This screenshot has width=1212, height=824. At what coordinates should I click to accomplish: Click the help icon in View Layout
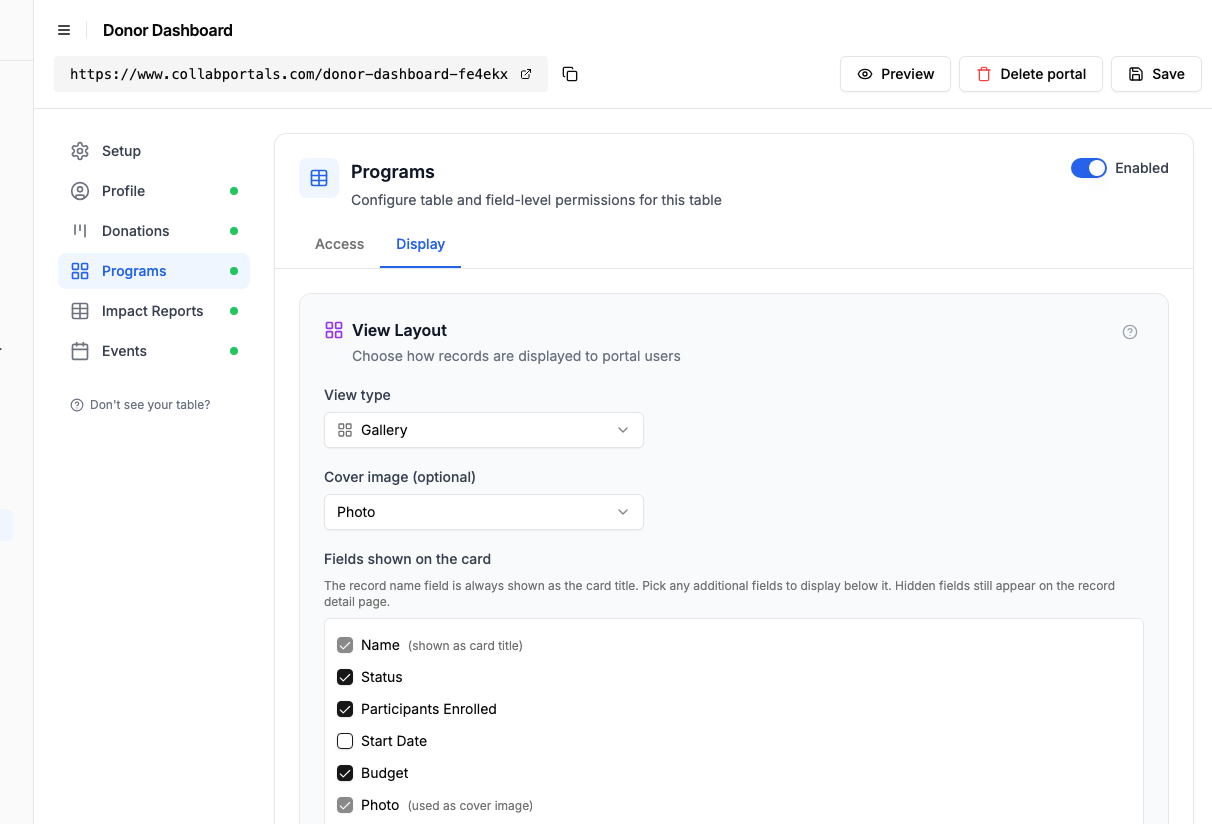coord(1130,332)
